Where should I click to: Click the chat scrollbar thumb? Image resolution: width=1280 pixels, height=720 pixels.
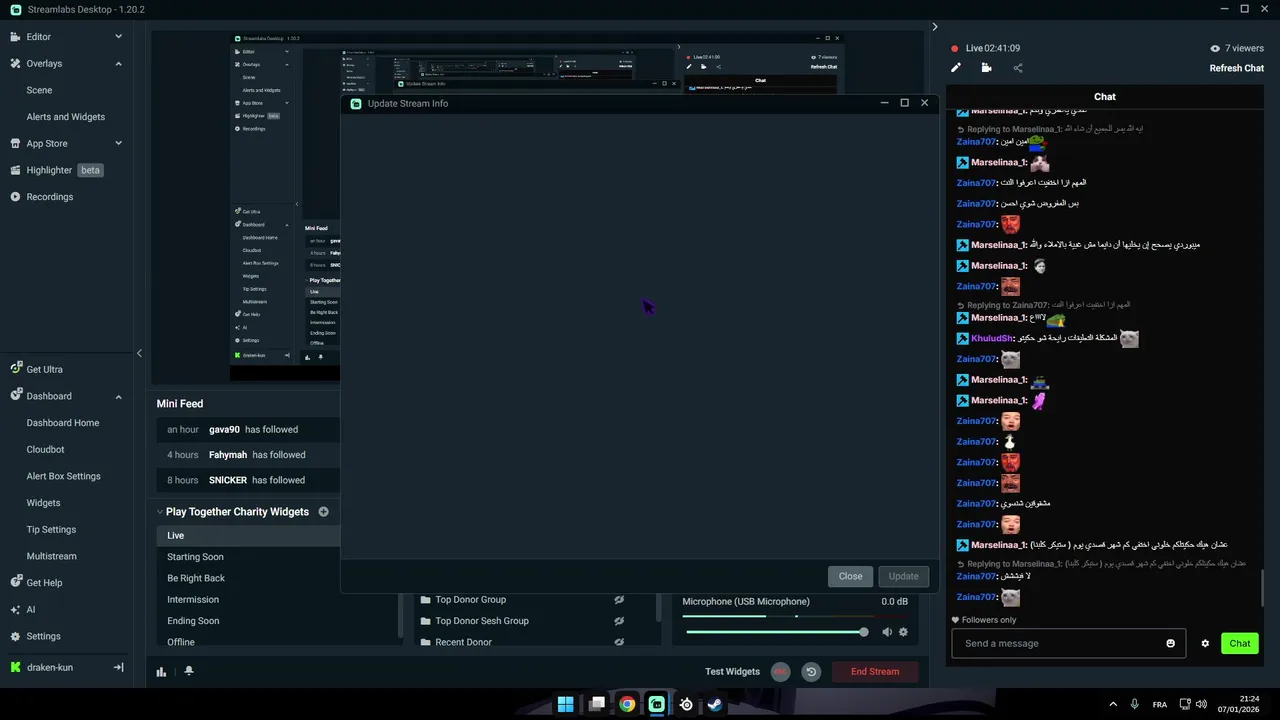point(1263,588)
